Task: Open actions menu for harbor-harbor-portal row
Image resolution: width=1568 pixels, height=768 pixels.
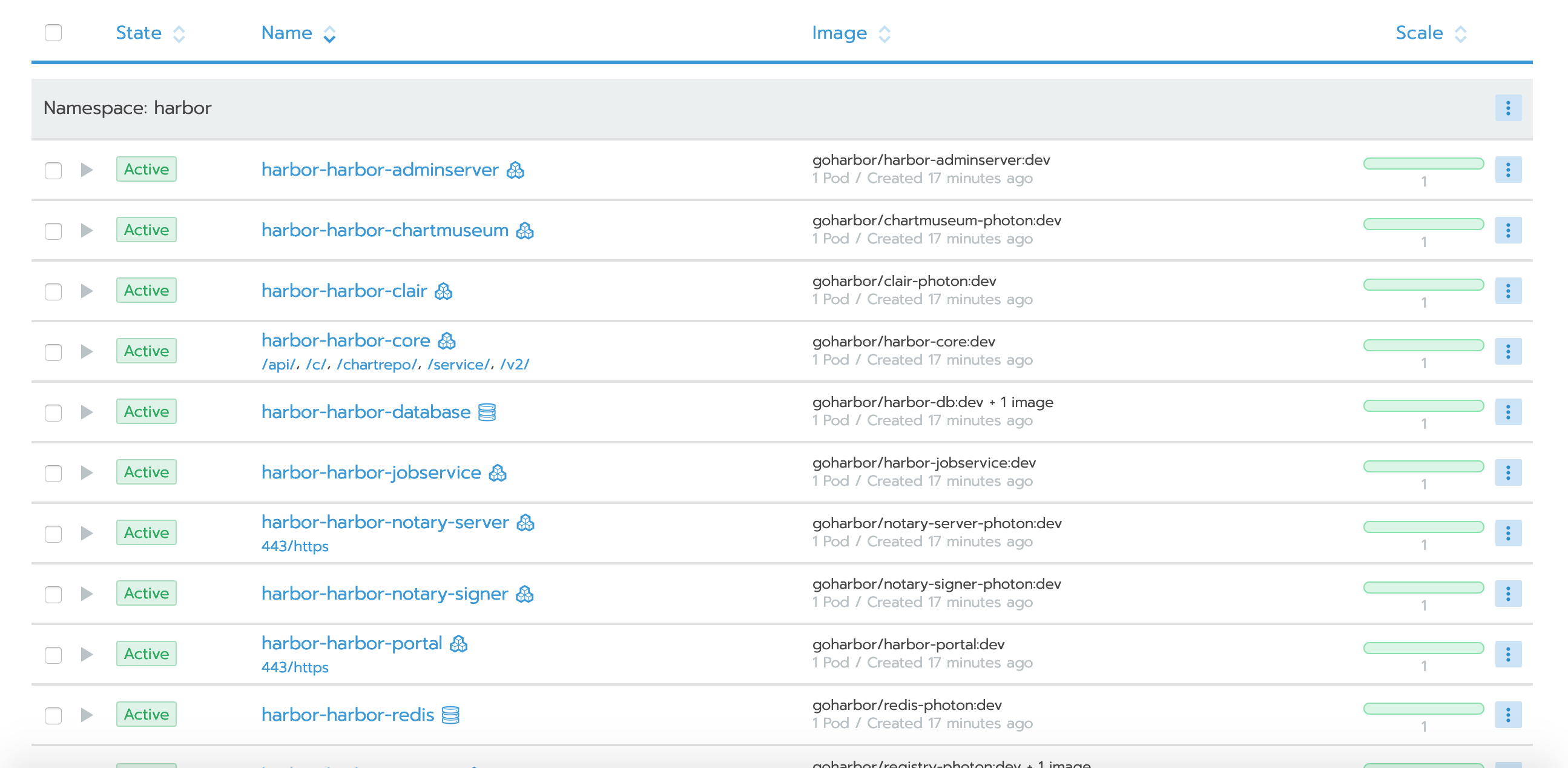Action: click(1508, 654)
